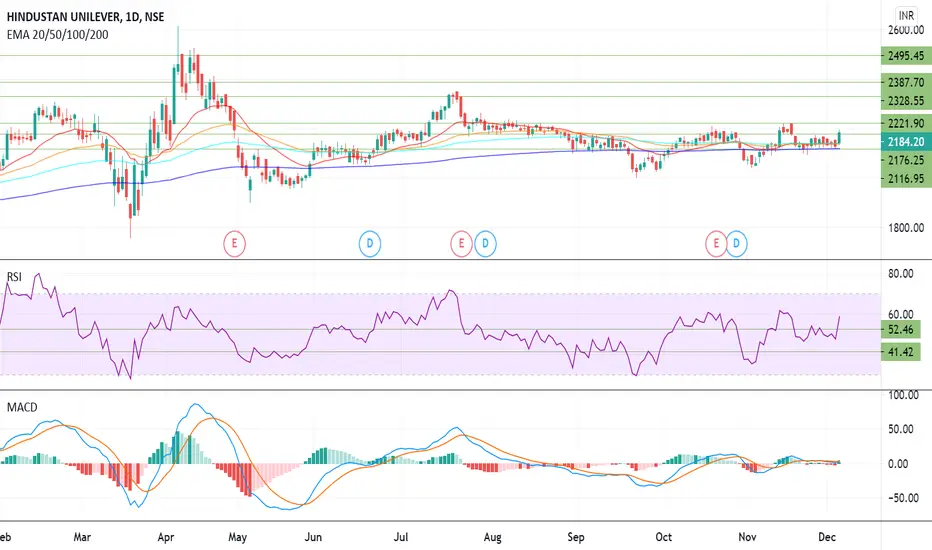Click the earnings marker E in late July
This screenshot has width=932, height=550.
click(461, 244)
